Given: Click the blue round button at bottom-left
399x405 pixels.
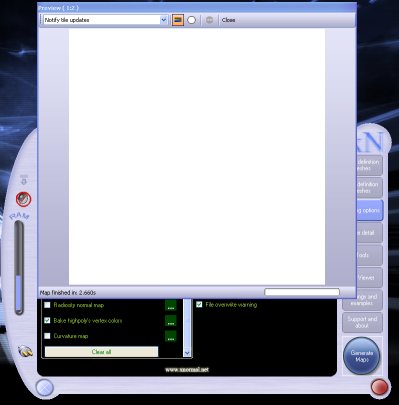Looking at the screenshot, I should pyautogui.click(x=45, y=388).
